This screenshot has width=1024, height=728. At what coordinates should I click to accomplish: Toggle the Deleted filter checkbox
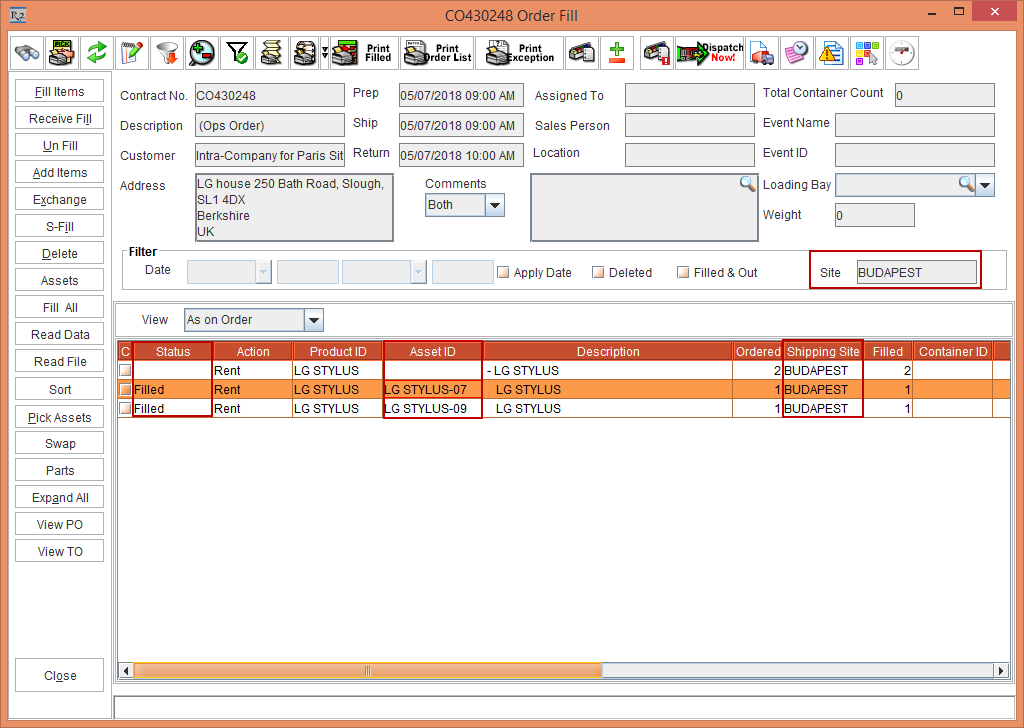[x=598, y=273]
